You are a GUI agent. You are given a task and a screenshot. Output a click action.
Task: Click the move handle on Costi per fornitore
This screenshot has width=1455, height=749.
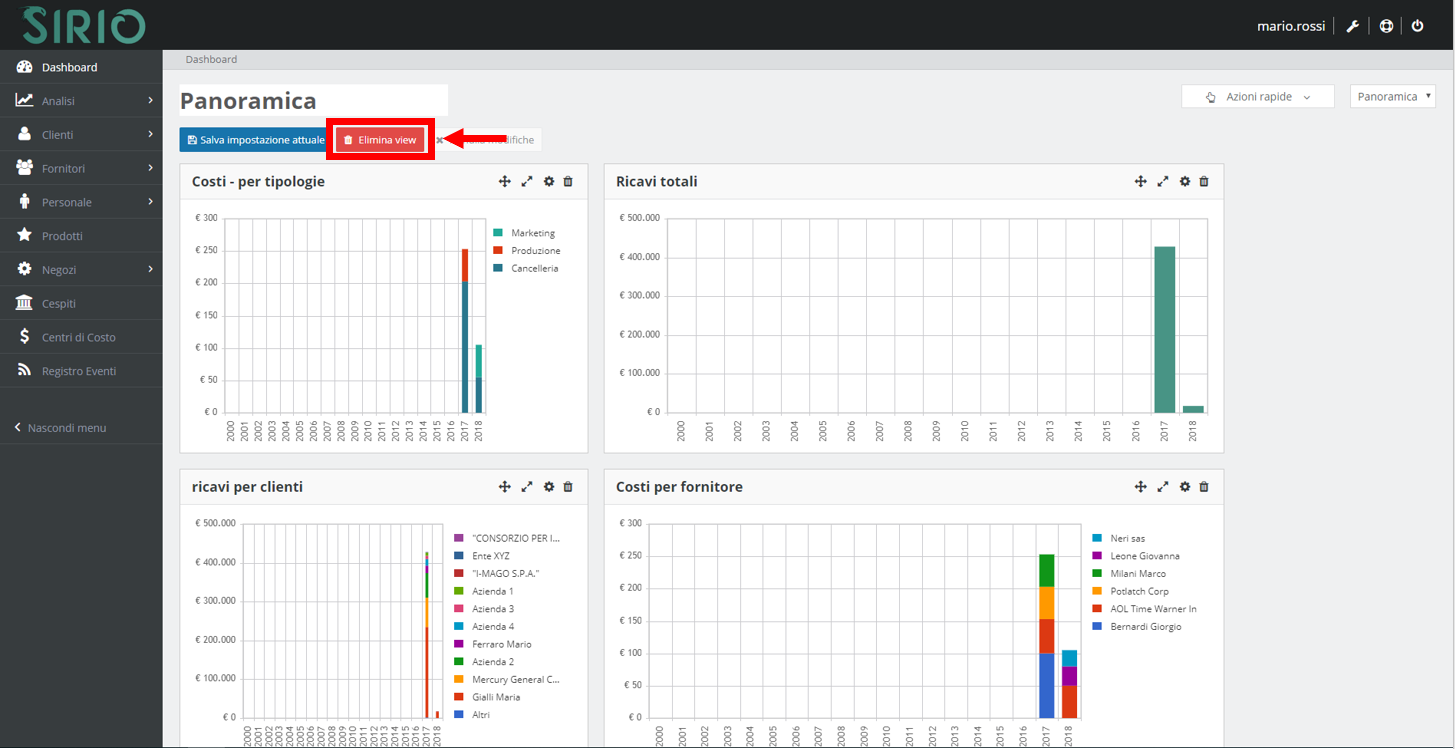(x=1140, y=486)
